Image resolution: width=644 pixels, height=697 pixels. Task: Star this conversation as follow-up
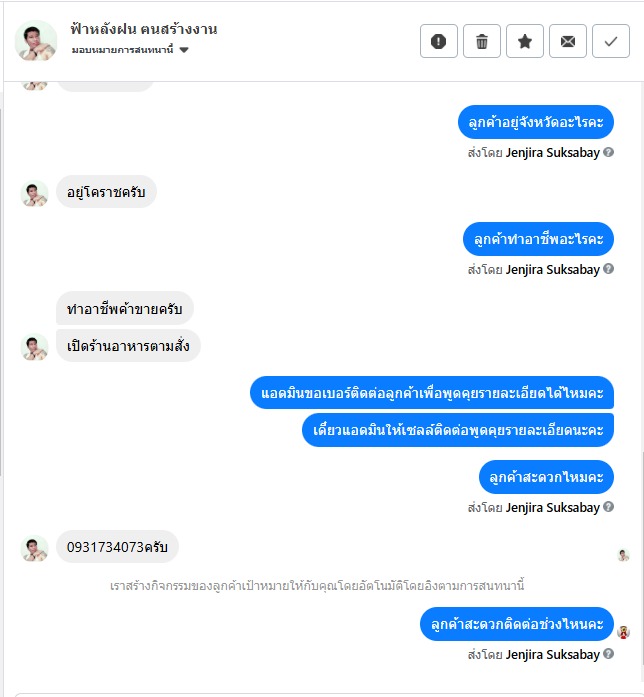pos(525,41)
